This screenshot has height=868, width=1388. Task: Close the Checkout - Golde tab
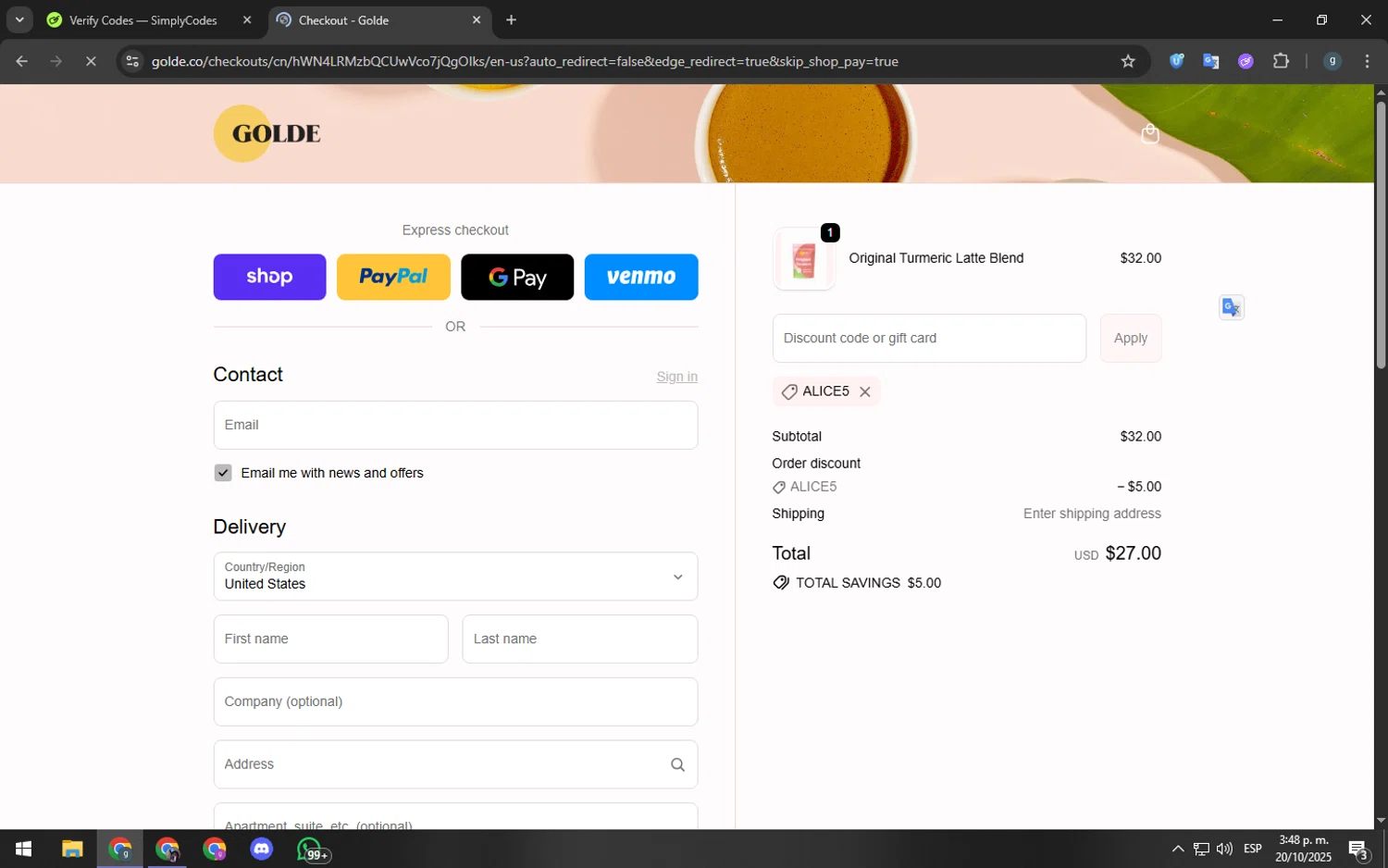pos(477,20)
